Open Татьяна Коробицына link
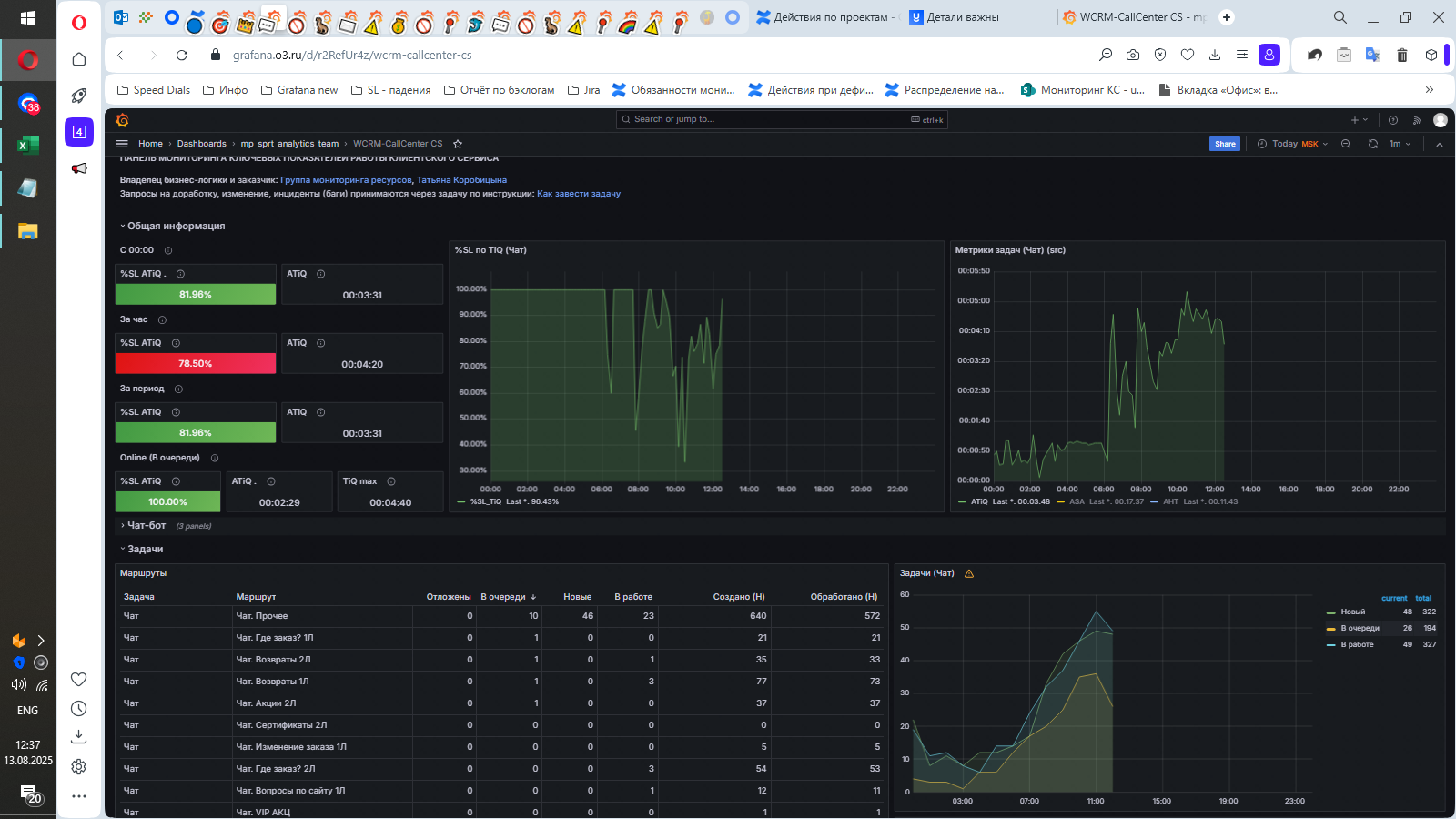This screenshot has height=819, width=1456. [x=461, y=180]
